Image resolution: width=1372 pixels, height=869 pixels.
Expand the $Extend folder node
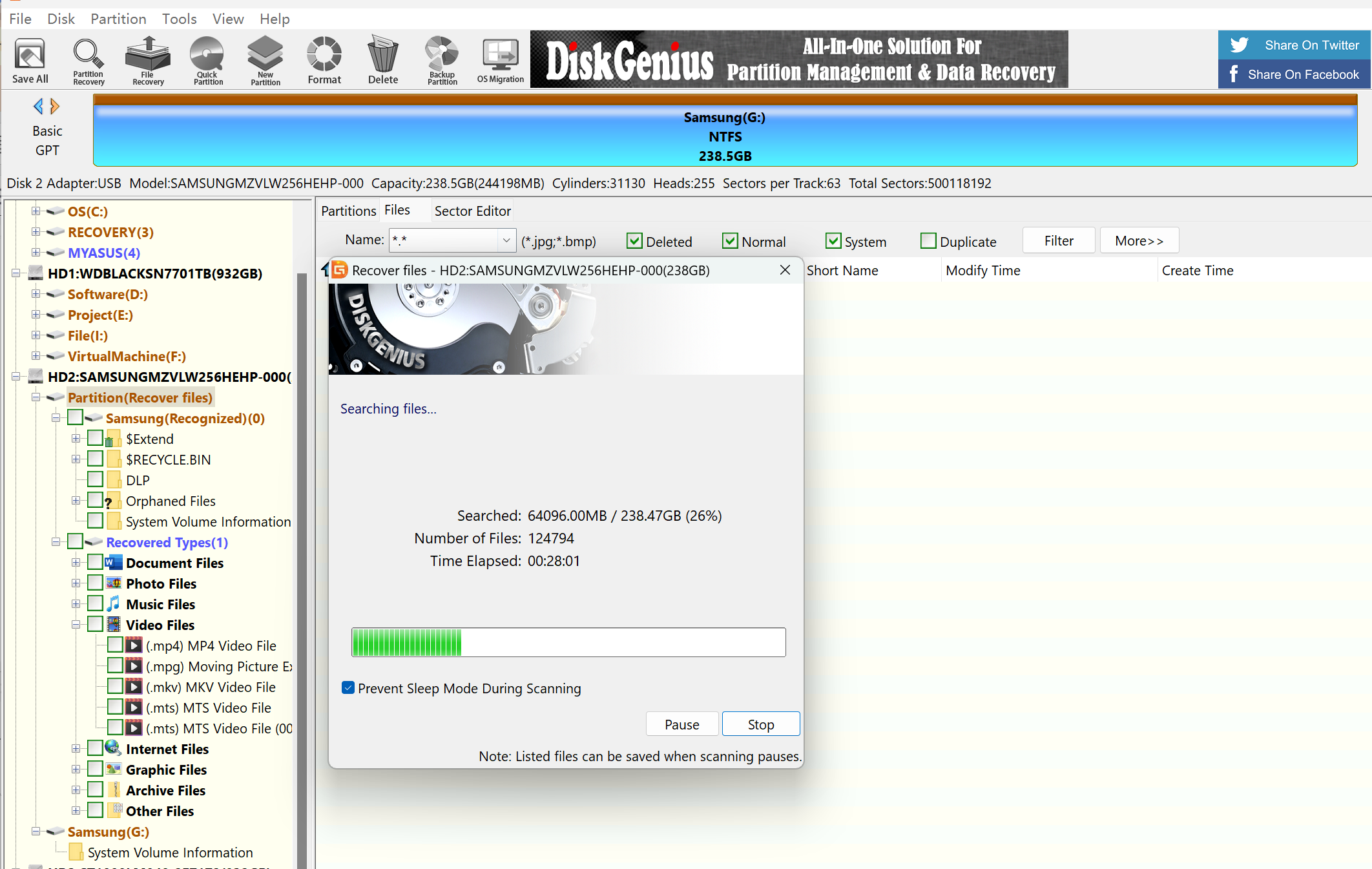[76, 438]
